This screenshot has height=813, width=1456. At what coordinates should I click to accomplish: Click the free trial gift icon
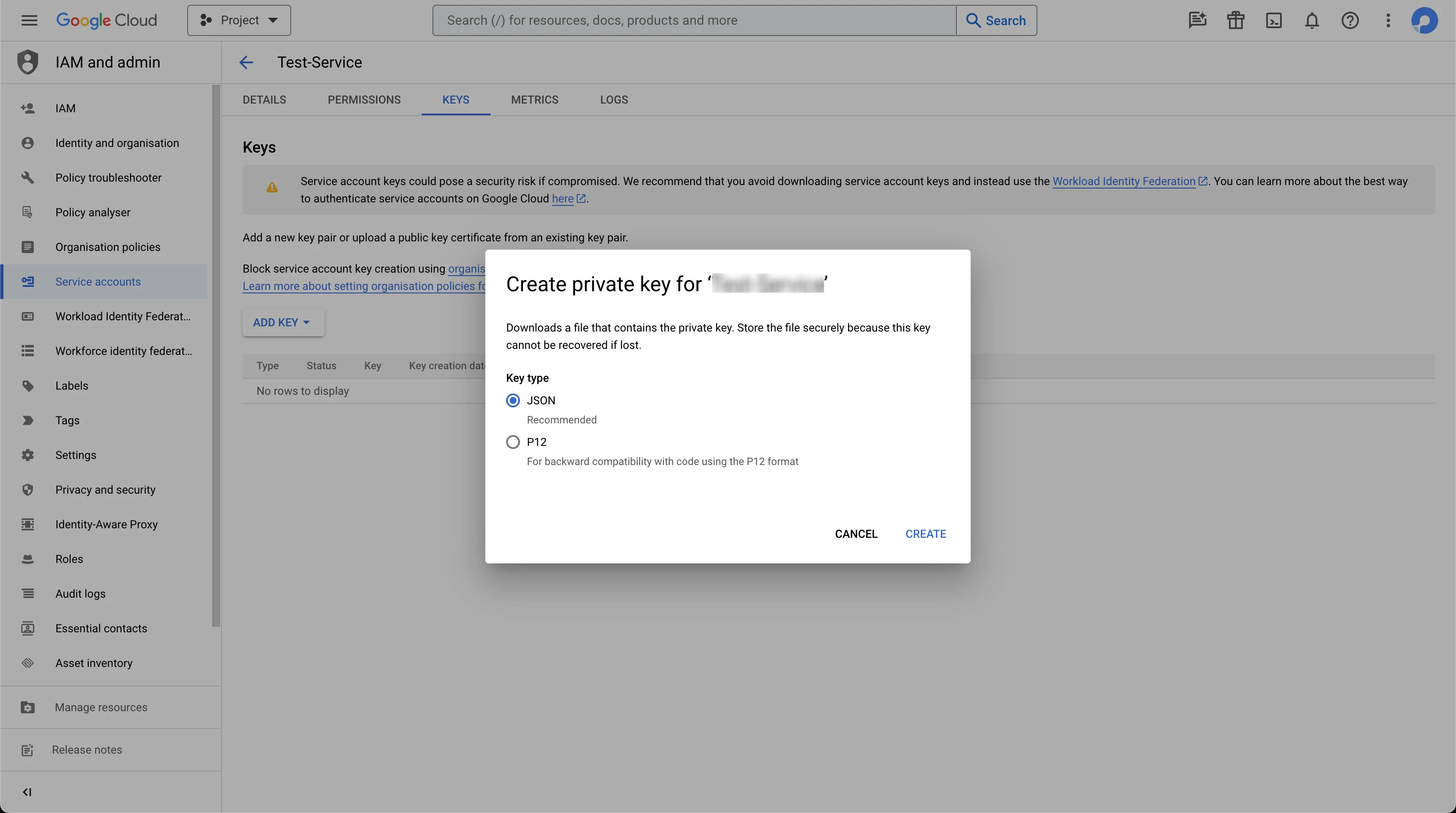coord(1235,21)
